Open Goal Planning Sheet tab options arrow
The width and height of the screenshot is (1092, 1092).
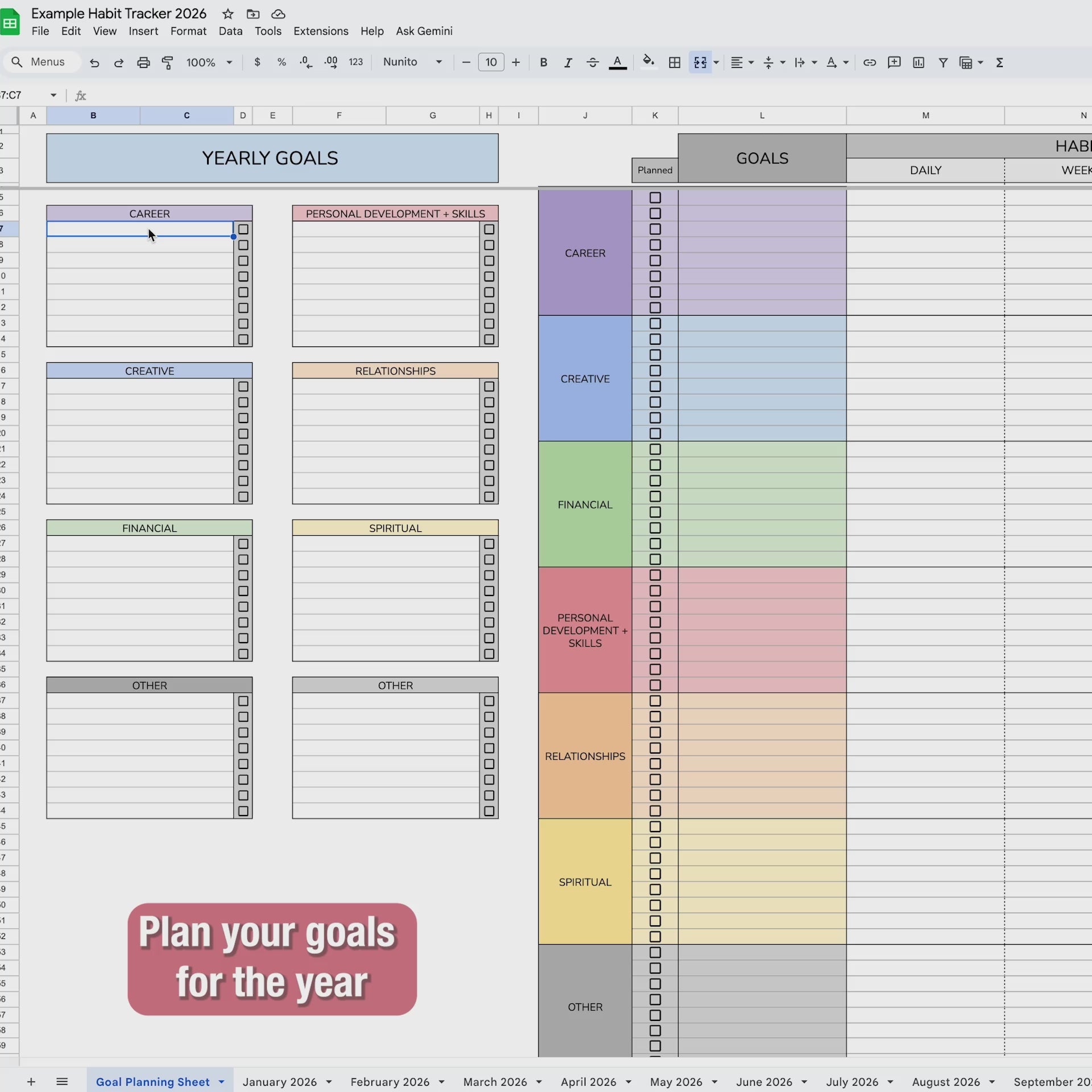click(221, 1082)
